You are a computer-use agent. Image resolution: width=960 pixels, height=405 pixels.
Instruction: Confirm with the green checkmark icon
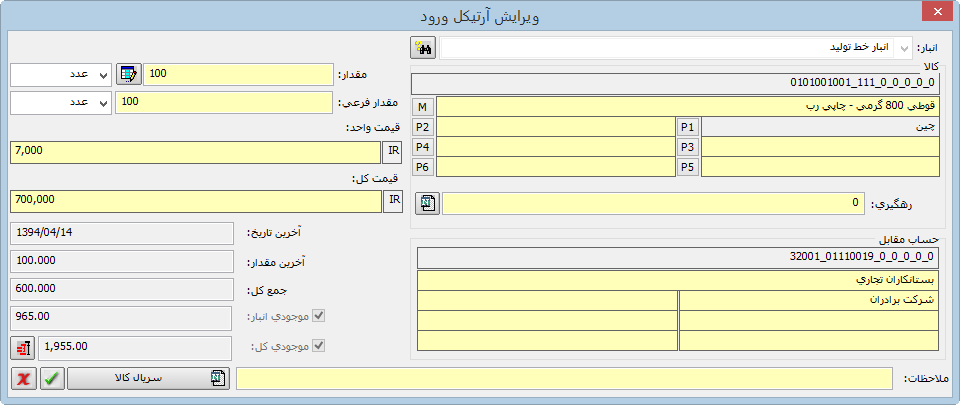click(x=52, y=378)
